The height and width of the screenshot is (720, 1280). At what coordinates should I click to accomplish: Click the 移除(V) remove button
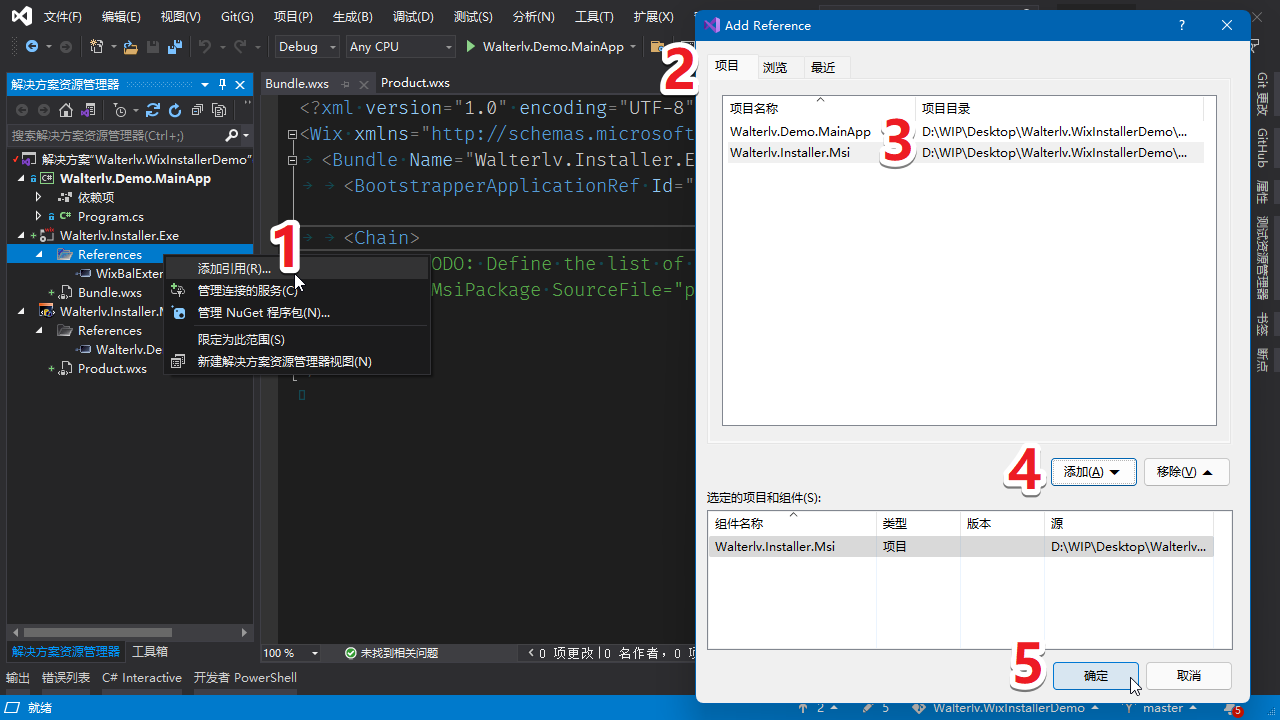click(x=1186, y=472)
